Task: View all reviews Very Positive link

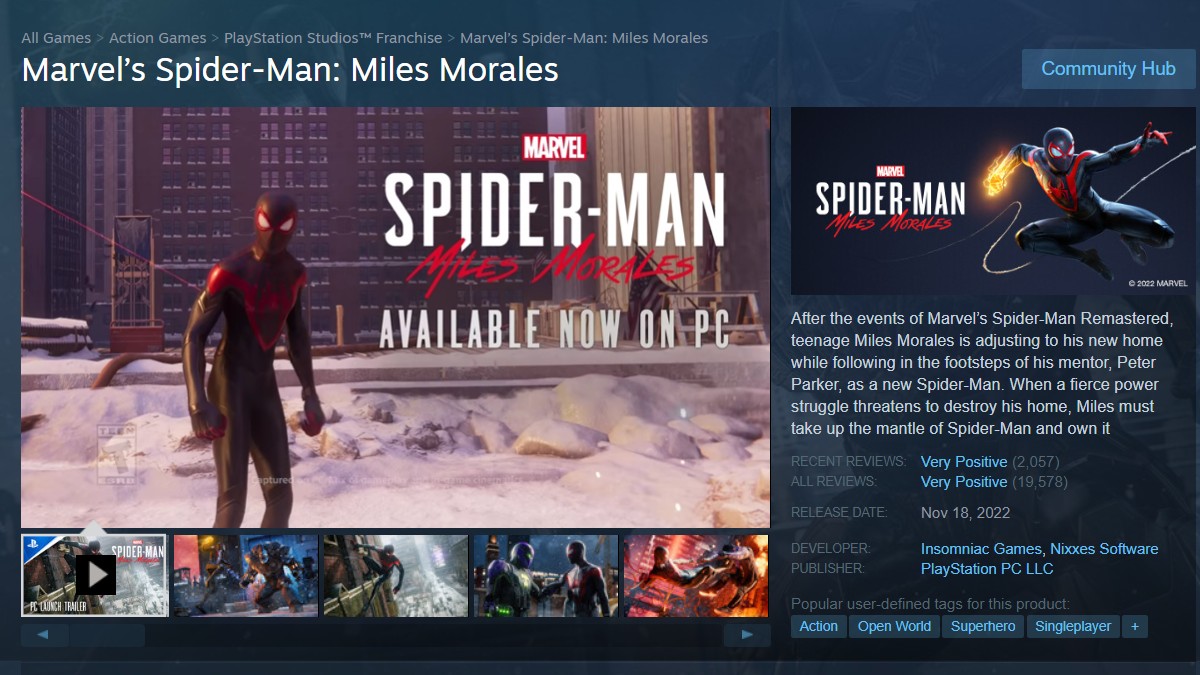Action: click(964, 482)
